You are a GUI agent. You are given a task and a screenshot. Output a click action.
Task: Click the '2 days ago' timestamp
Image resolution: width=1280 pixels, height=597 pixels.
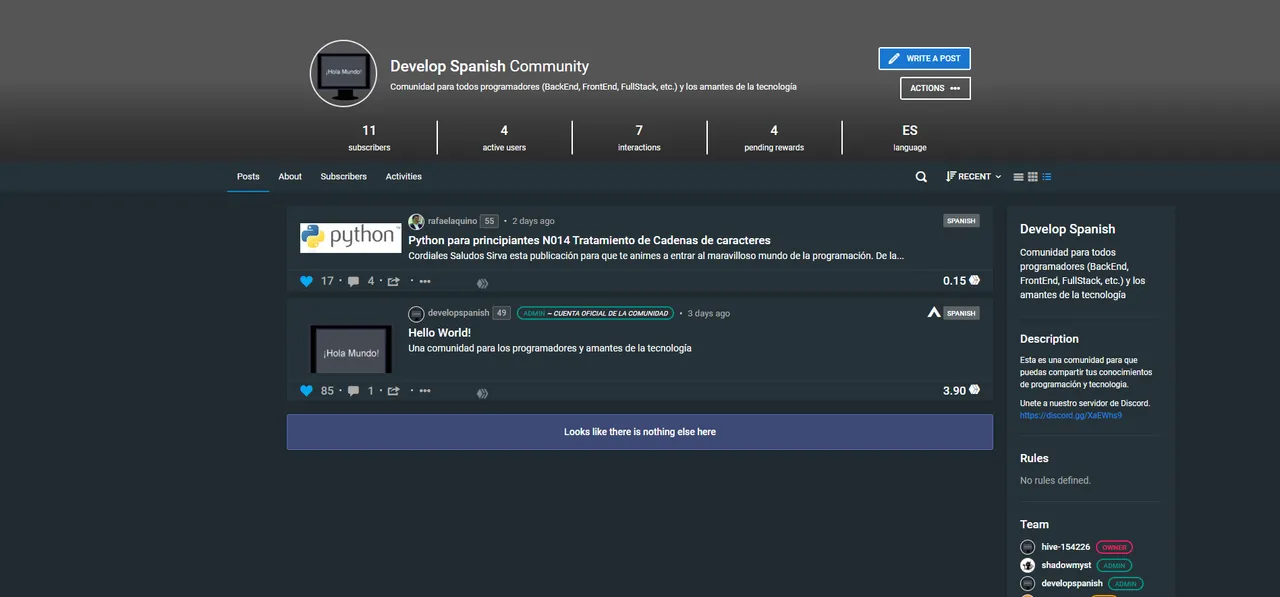coord(533,221)
